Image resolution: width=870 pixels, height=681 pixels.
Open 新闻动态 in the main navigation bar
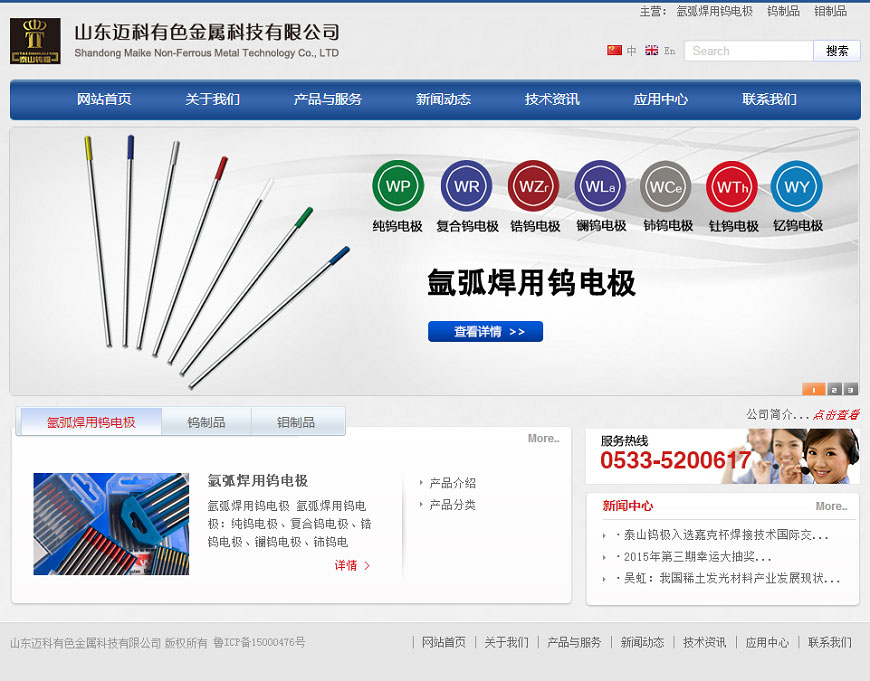click(443, 99)
